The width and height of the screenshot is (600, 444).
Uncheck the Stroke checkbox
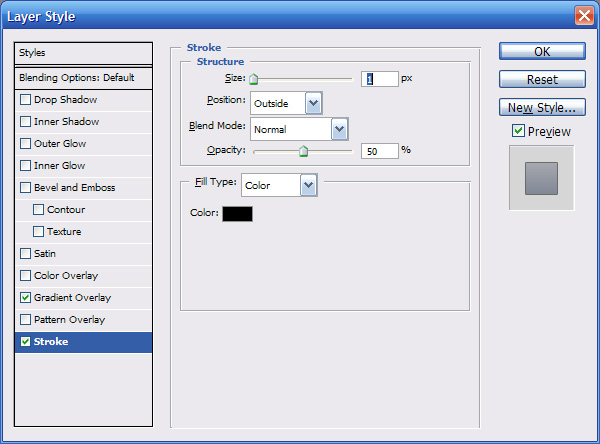(25, 341)
